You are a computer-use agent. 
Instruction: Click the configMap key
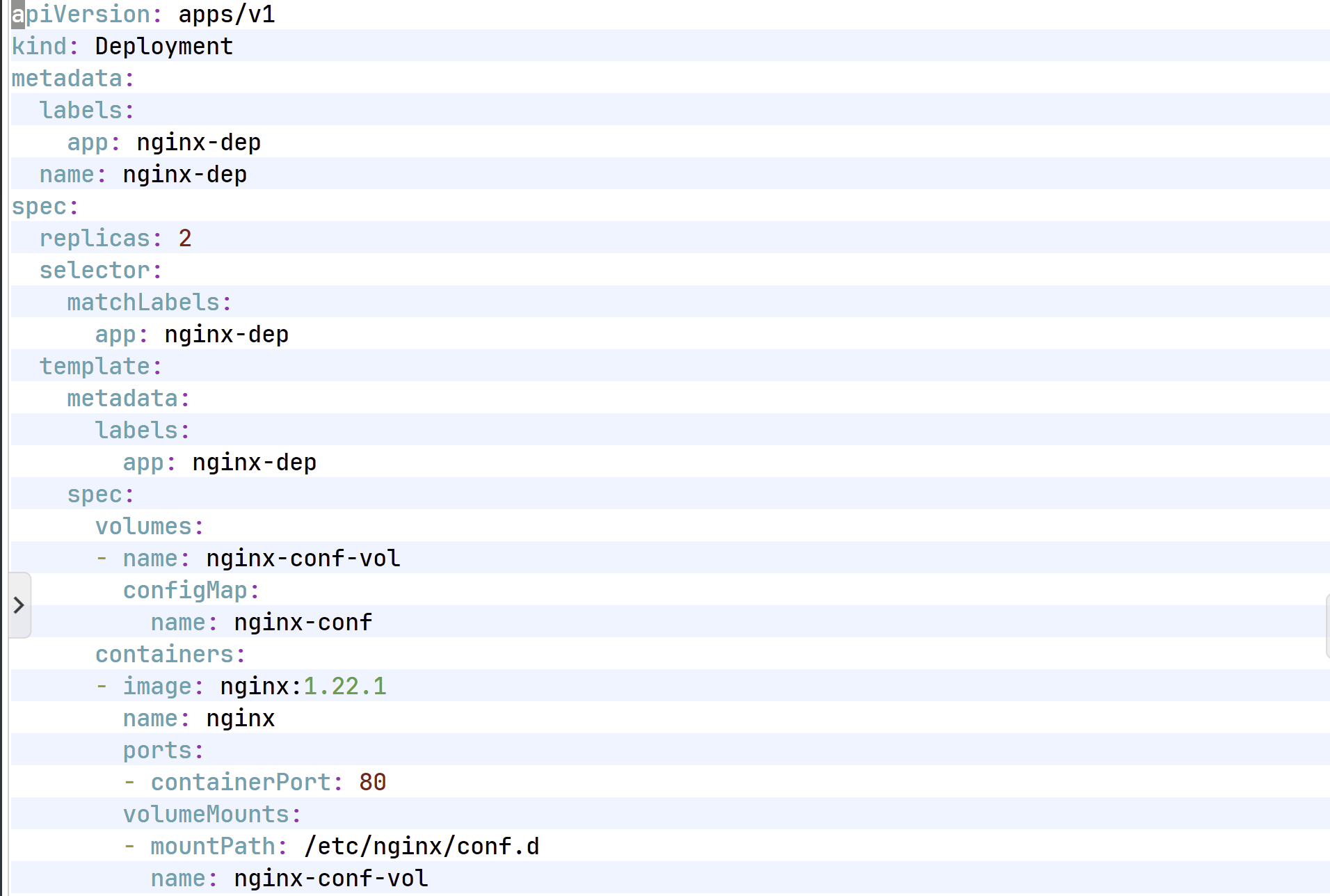tap(185, 591)
